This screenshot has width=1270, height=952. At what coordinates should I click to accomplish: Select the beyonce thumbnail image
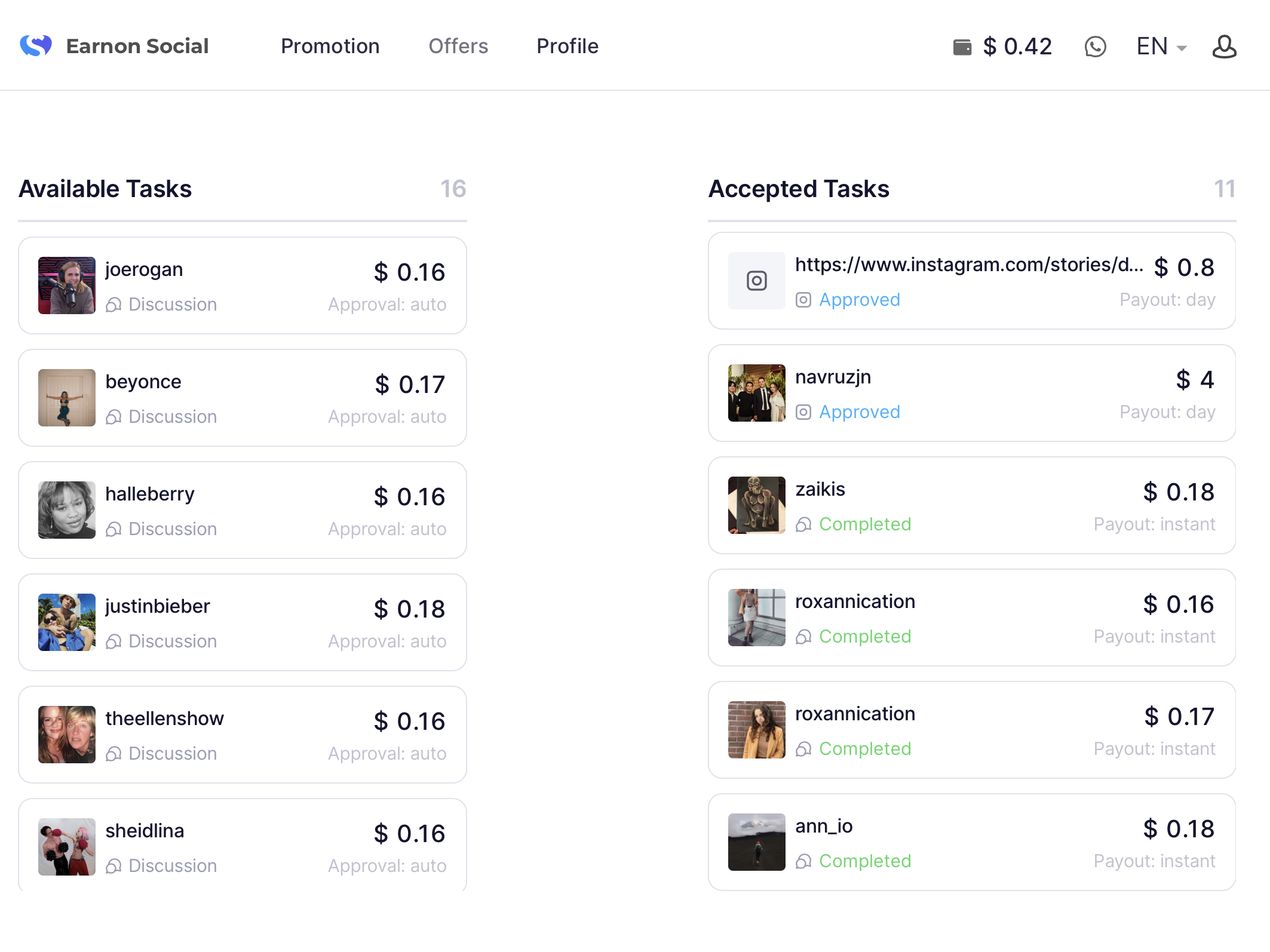[x=67, y=398]
